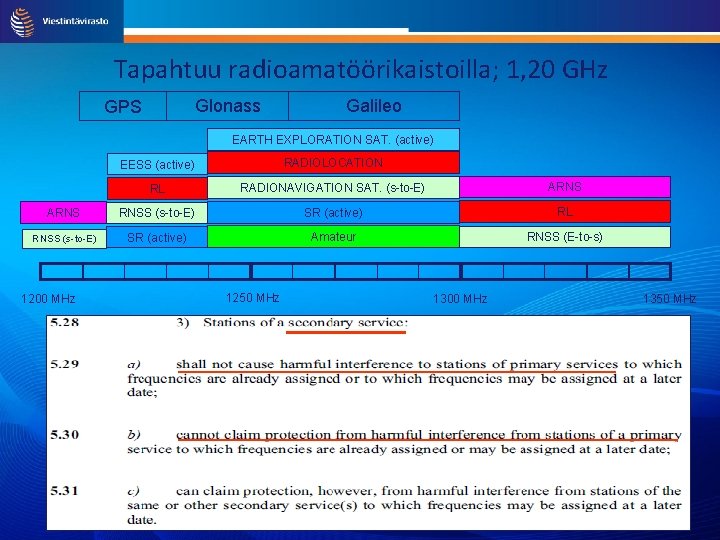This screenshot has width=720, height=540.
Task: Click the Viestintävirasto globe logo
Action: pos(22,22)
